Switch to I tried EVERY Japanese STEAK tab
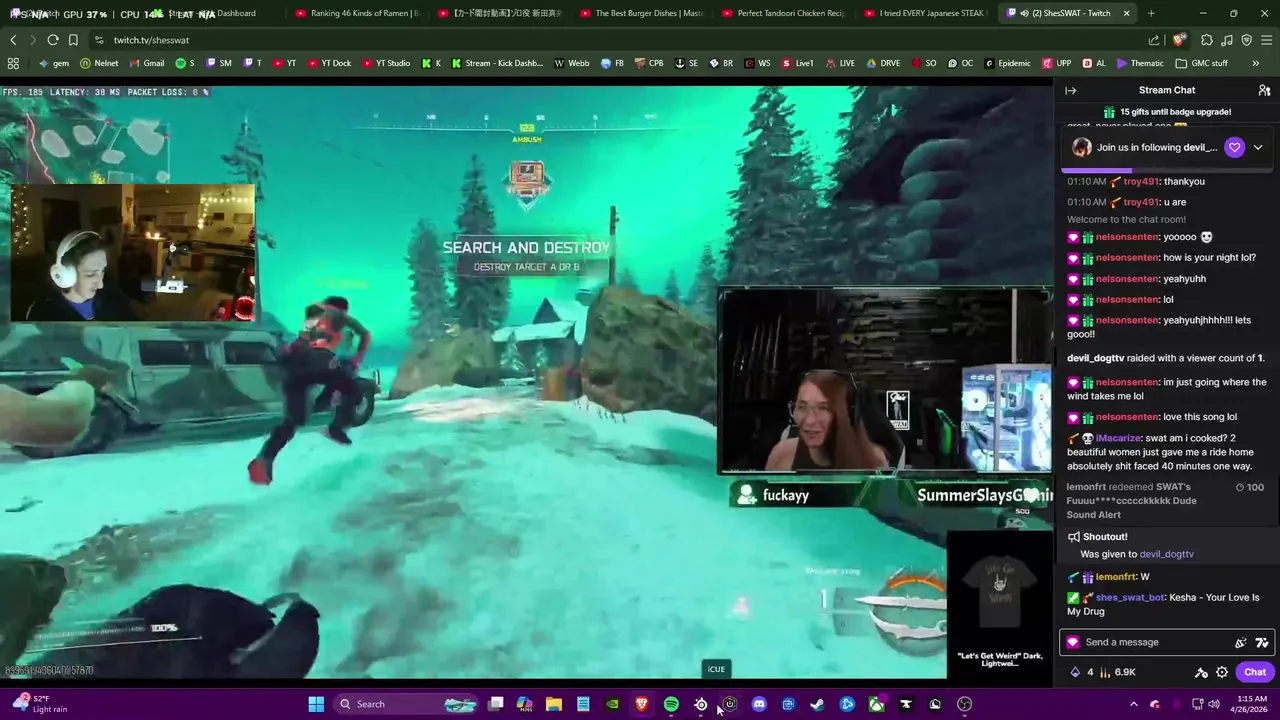This screenshot has height=720, width=1280. click(925, 13)
